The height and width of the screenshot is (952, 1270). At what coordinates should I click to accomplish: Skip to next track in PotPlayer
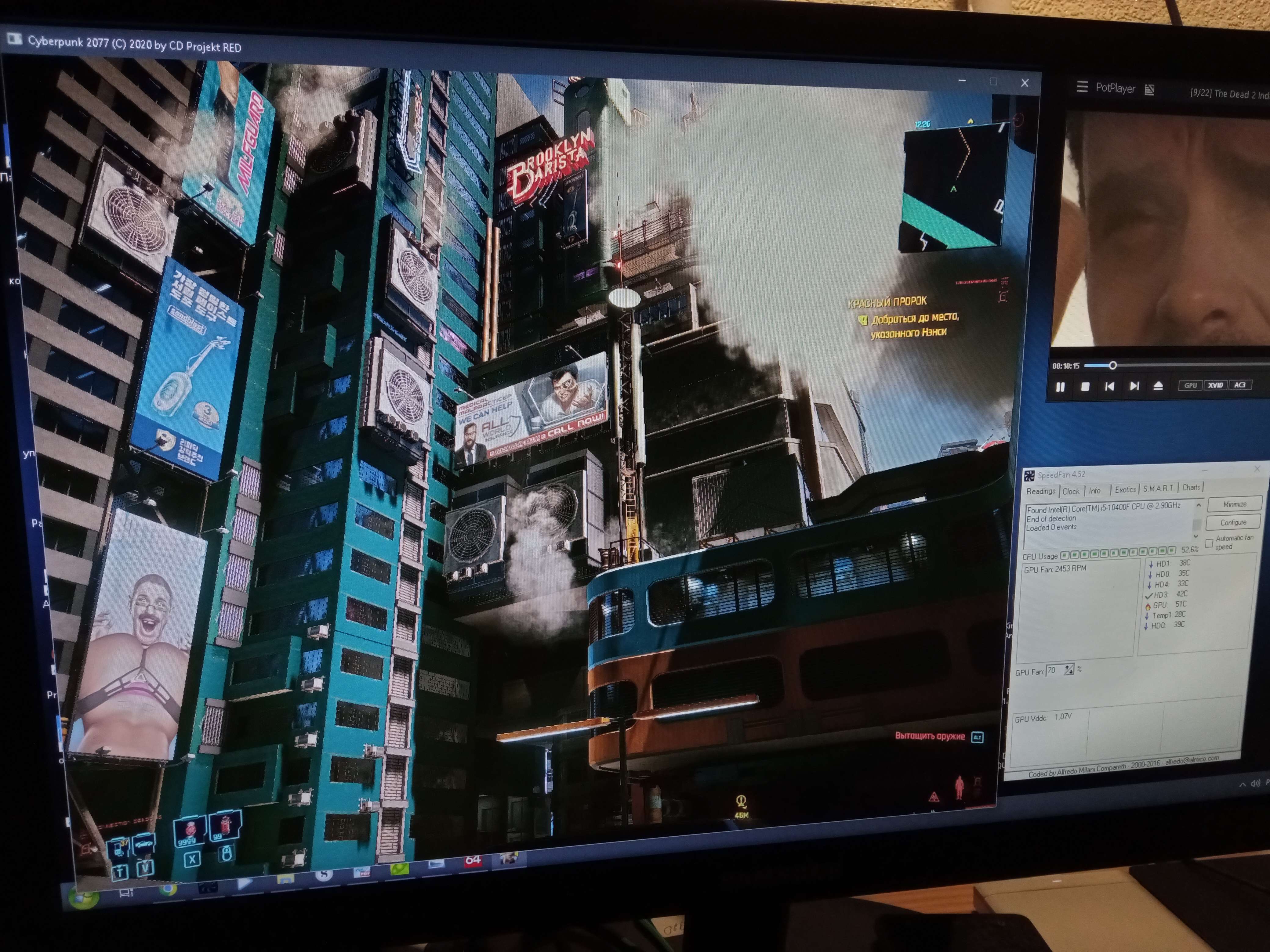1134,386
